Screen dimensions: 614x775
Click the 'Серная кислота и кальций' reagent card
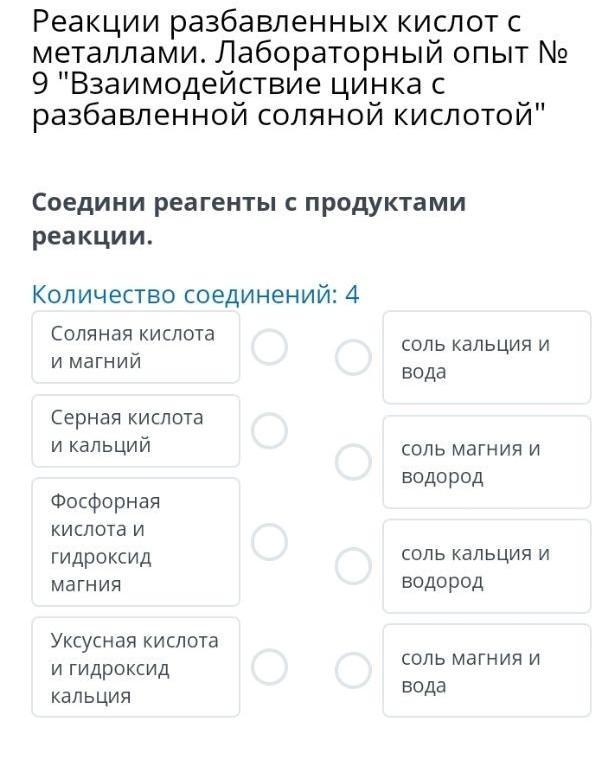pyautogui.click(x=135, y=431)
